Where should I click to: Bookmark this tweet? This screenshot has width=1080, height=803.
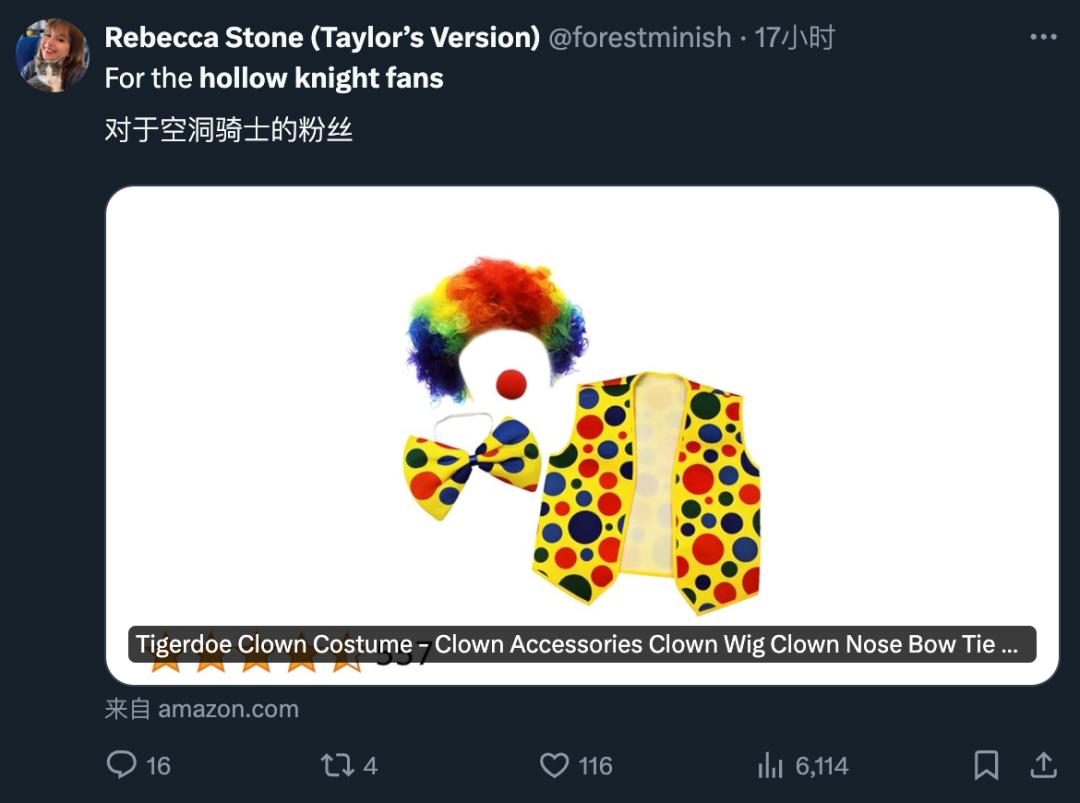986,766
